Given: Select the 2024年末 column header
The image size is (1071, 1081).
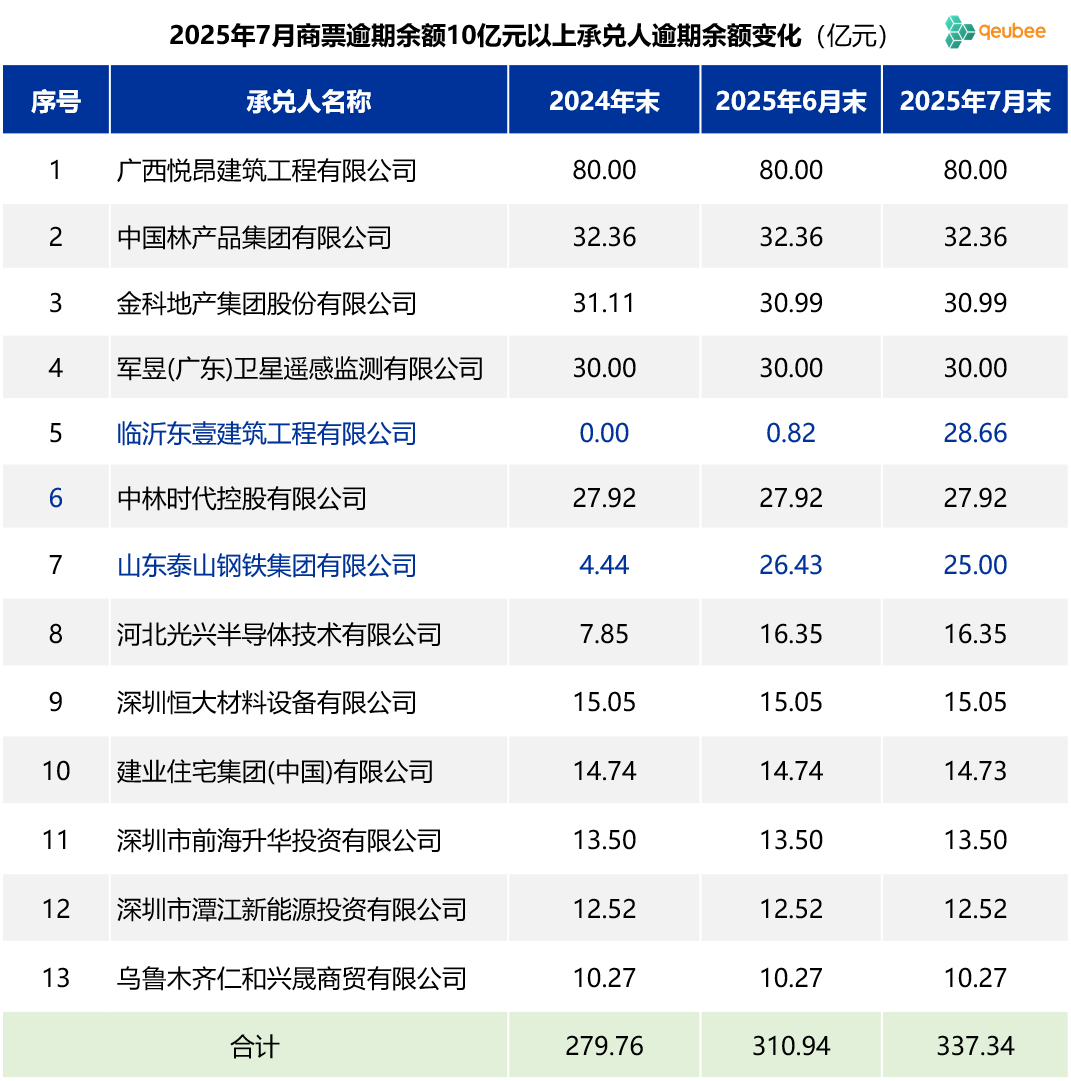Looking at the screenshot, I should 604,100.
